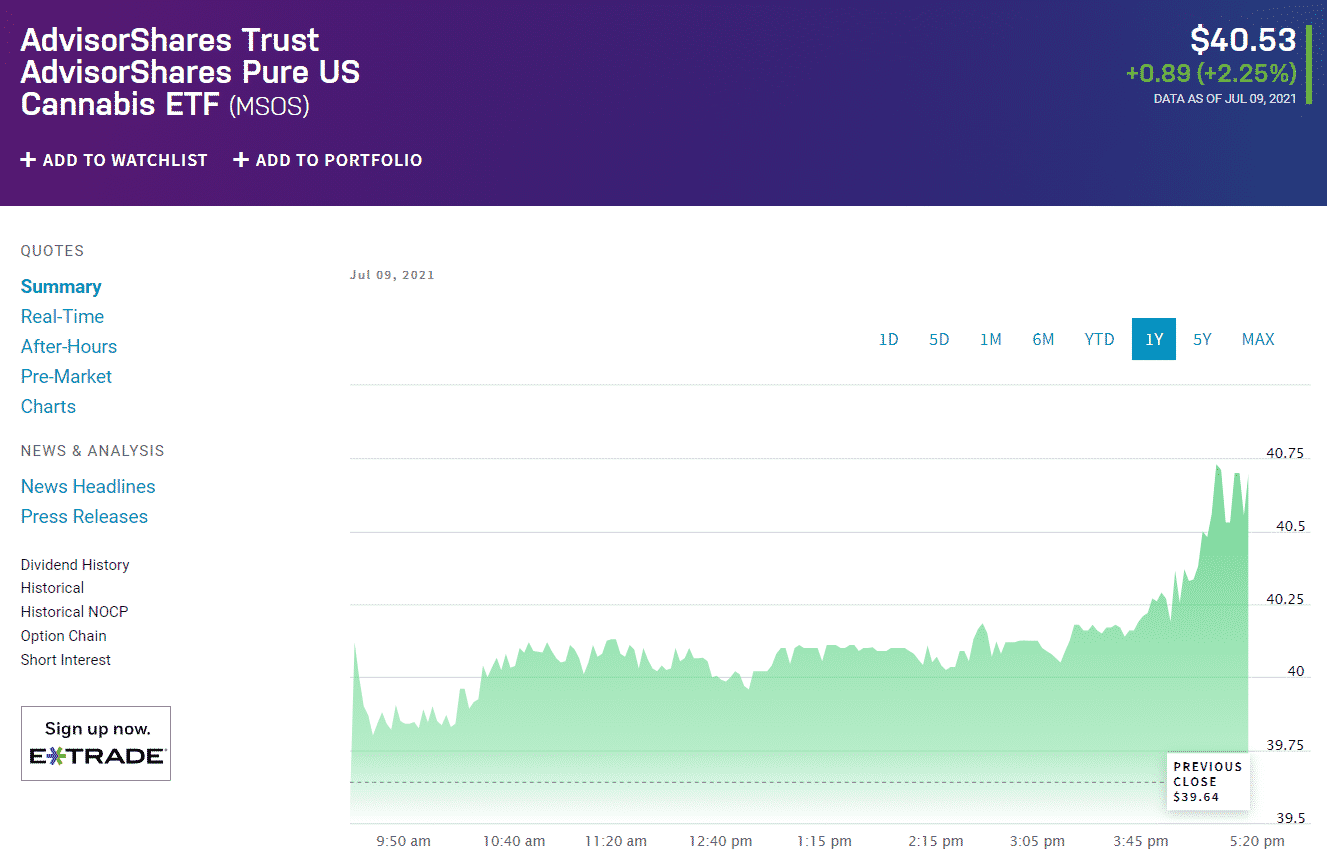Click the QUOTES section heading
1327x860 pixels.
(x=52, y=251)
